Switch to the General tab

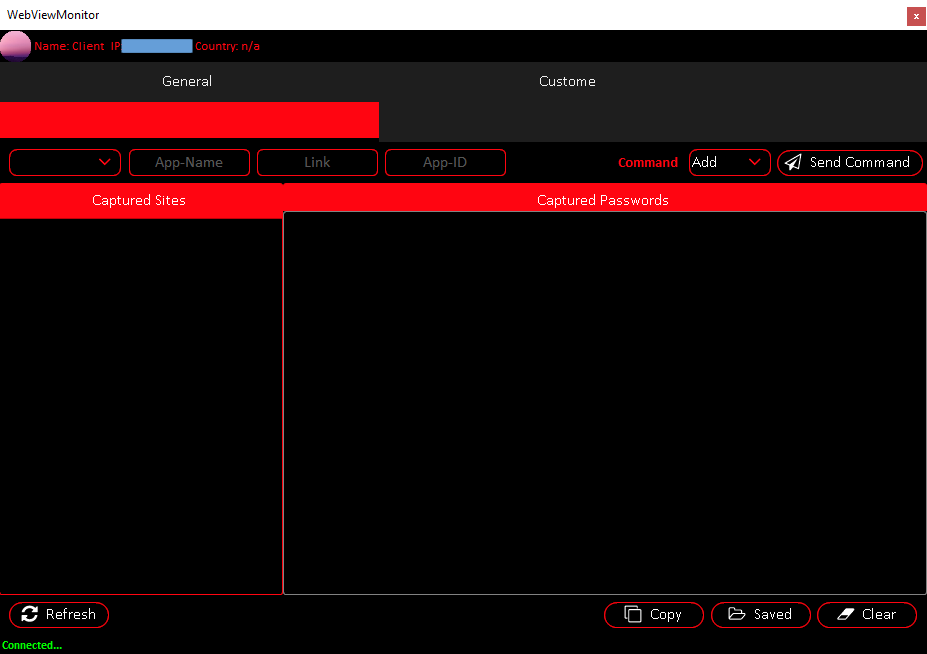click(187, 81)
